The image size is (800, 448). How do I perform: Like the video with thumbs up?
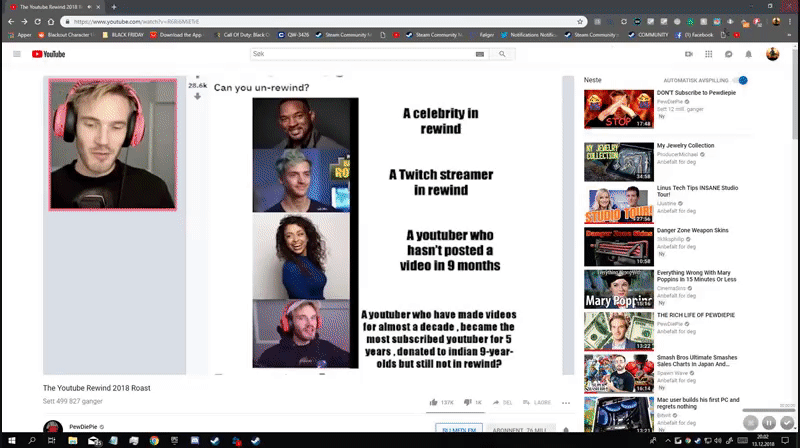point(434,403)
